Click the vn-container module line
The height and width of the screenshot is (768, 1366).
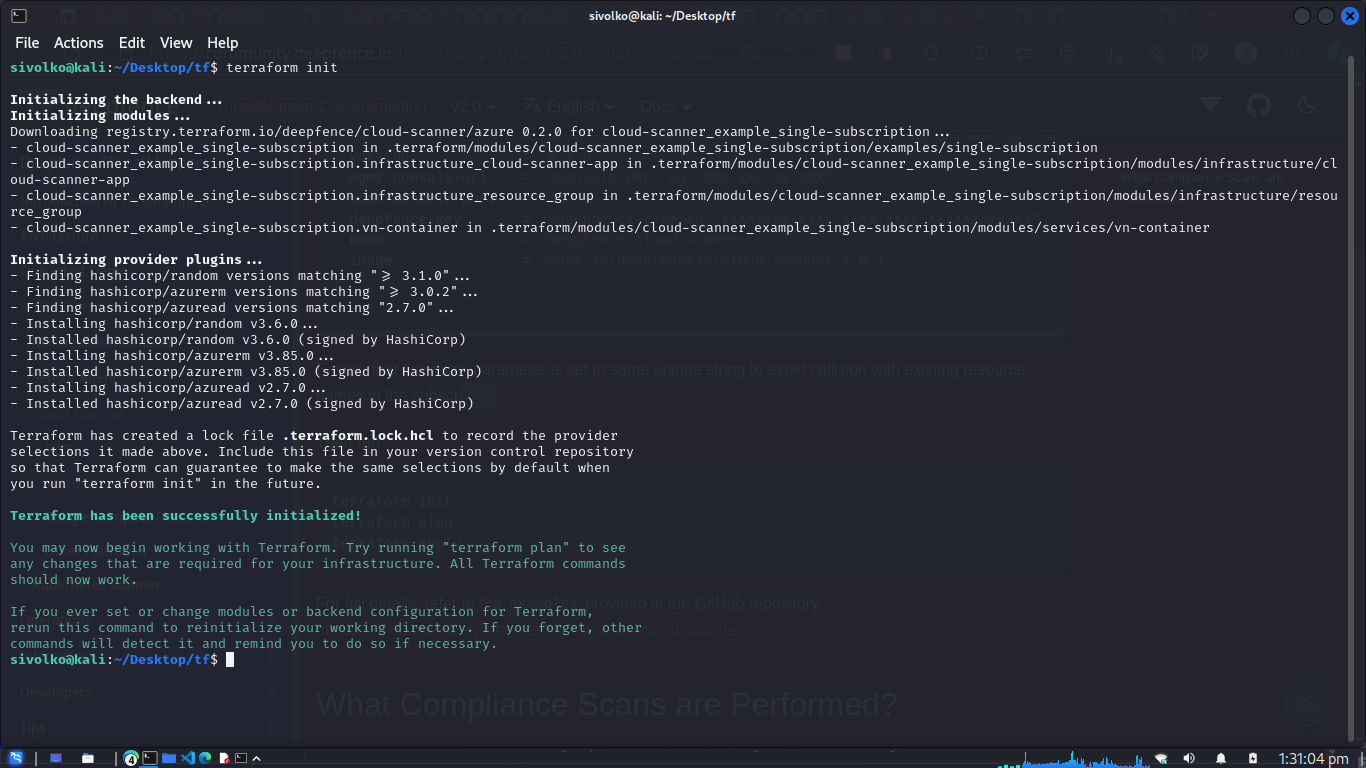pyautogui.click(x=610, y=228)
